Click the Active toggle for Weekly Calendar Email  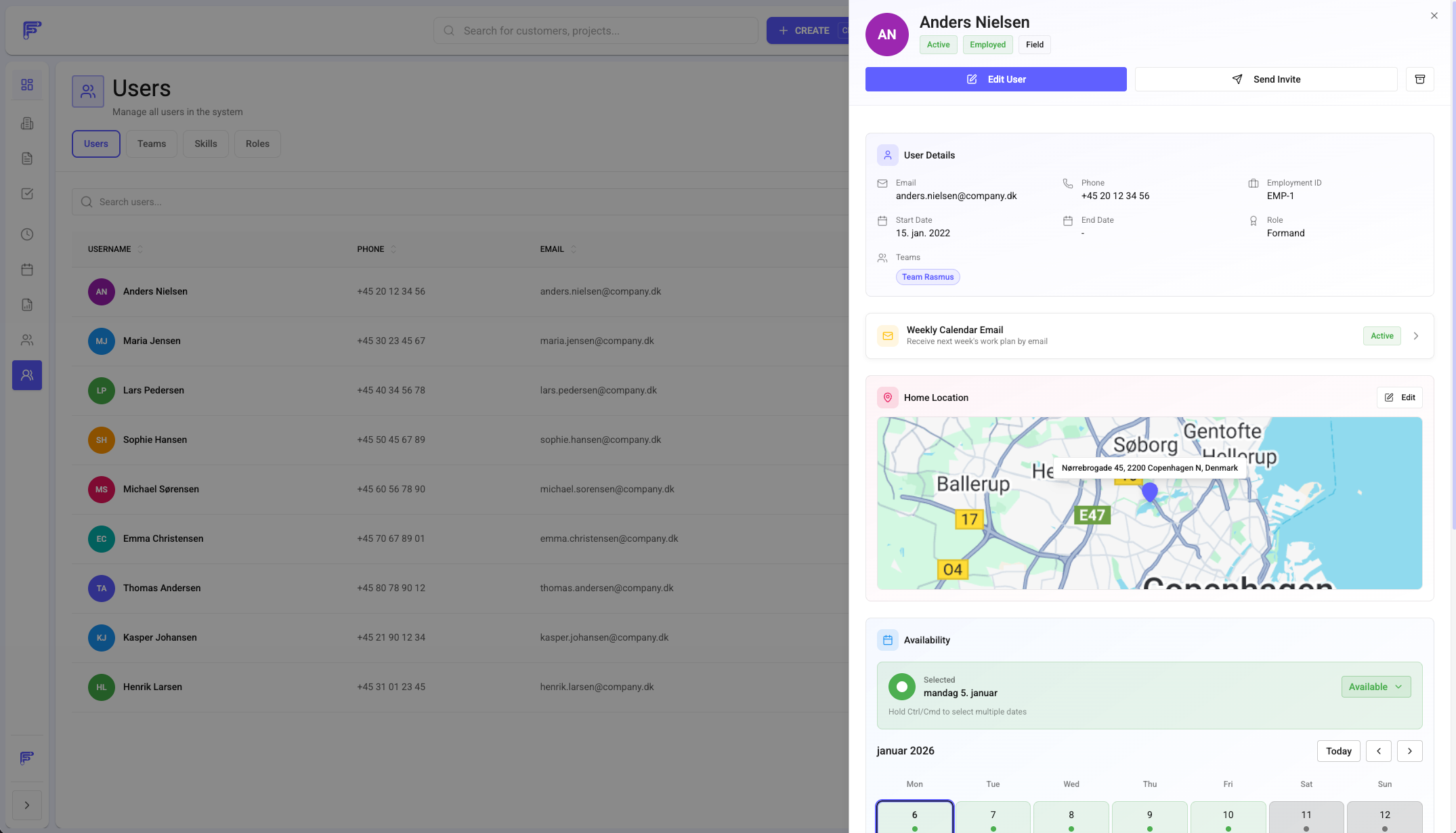tap(1382, 335)
